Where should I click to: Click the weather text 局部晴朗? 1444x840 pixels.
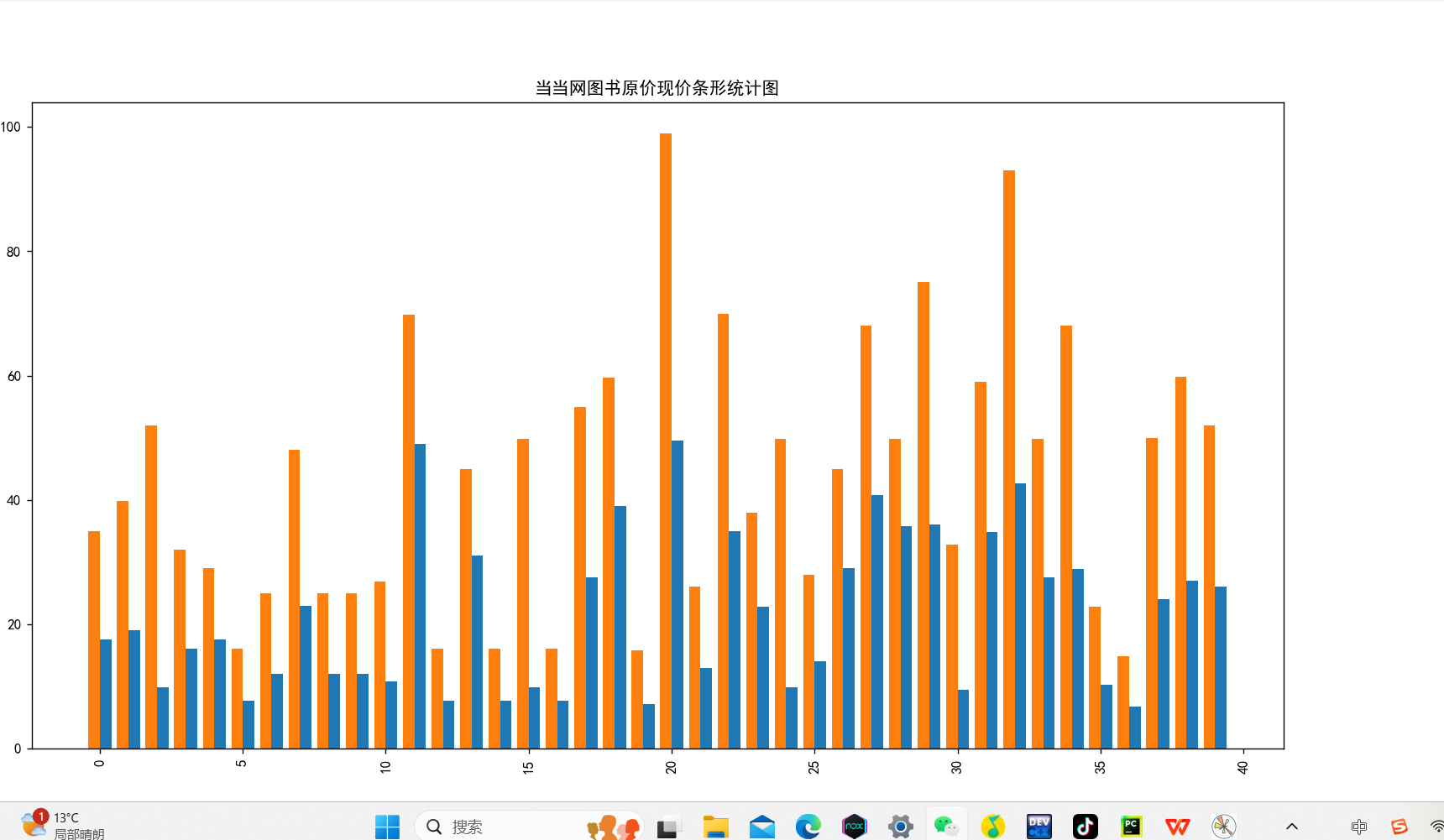(80, 833)
